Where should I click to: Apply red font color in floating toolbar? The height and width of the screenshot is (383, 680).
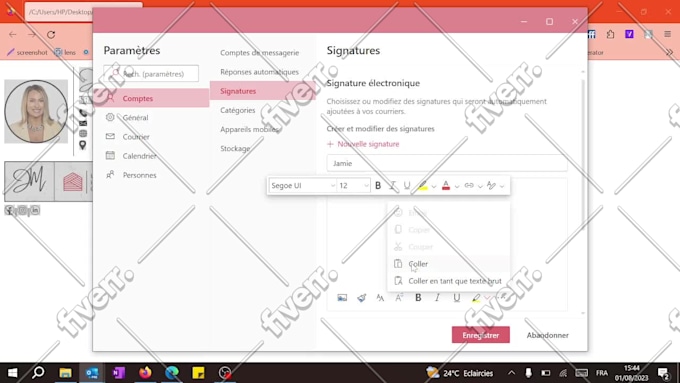[446, 186]
